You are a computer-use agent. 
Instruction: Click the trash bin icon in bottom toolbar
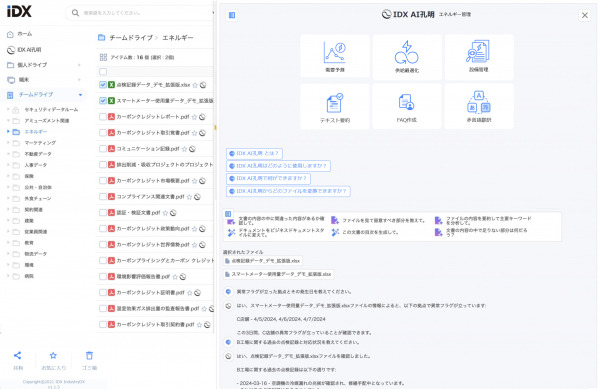point(89,355)
